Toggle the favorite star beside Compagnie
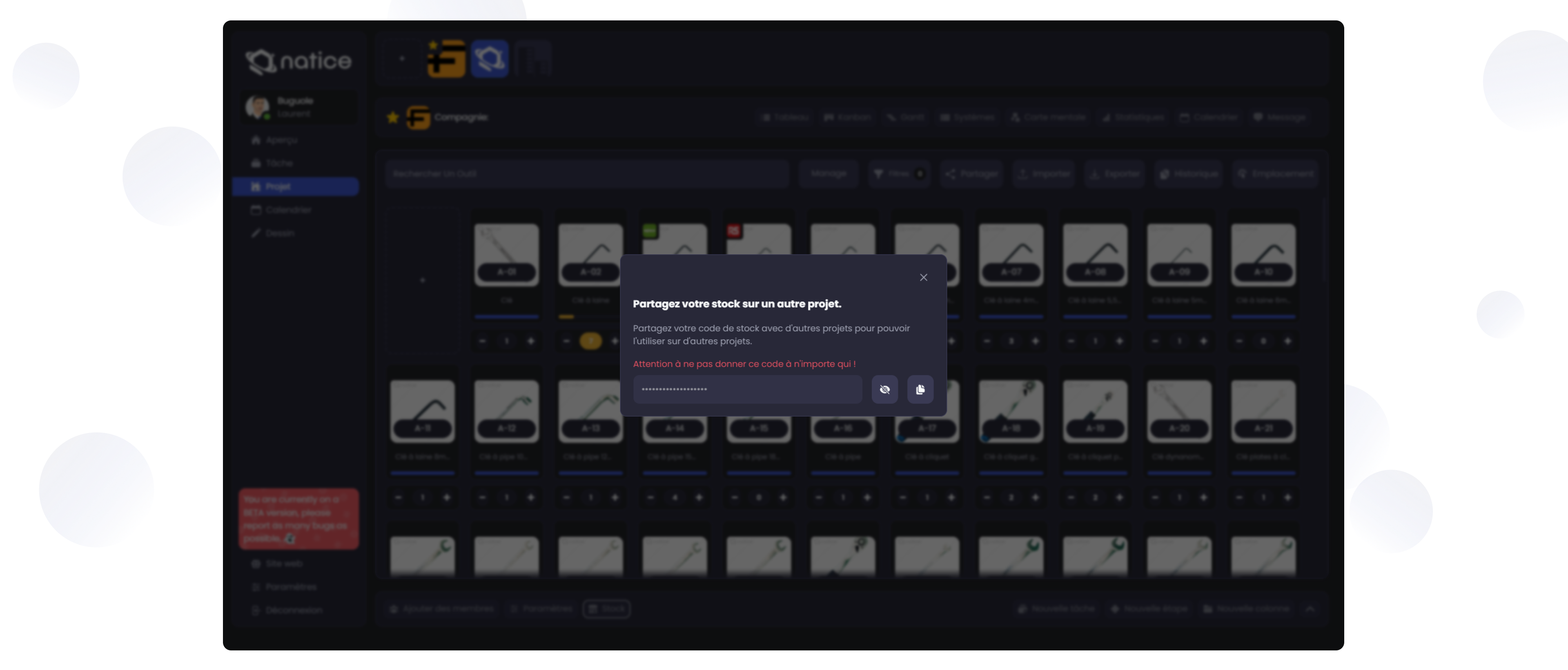 coord(392,118)
